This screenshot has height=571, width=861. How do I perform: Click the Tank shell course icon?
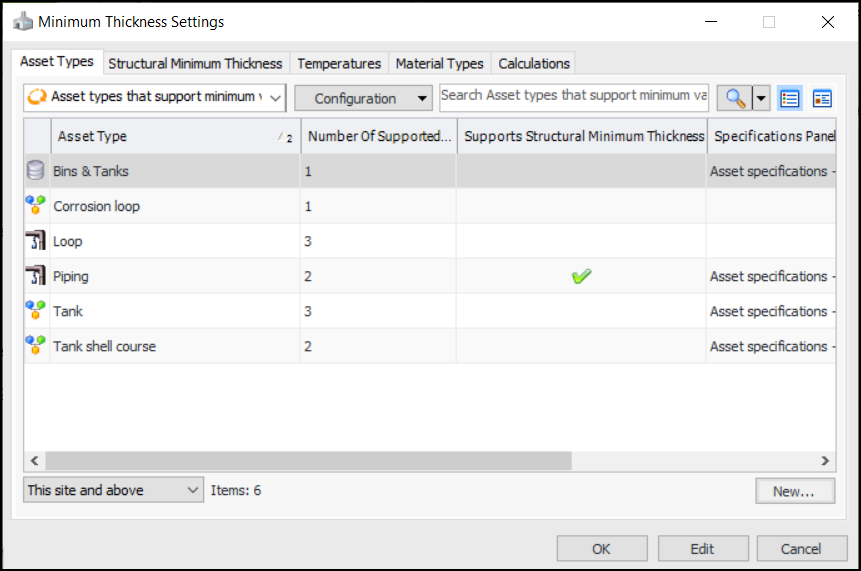(x=37, y=346)
